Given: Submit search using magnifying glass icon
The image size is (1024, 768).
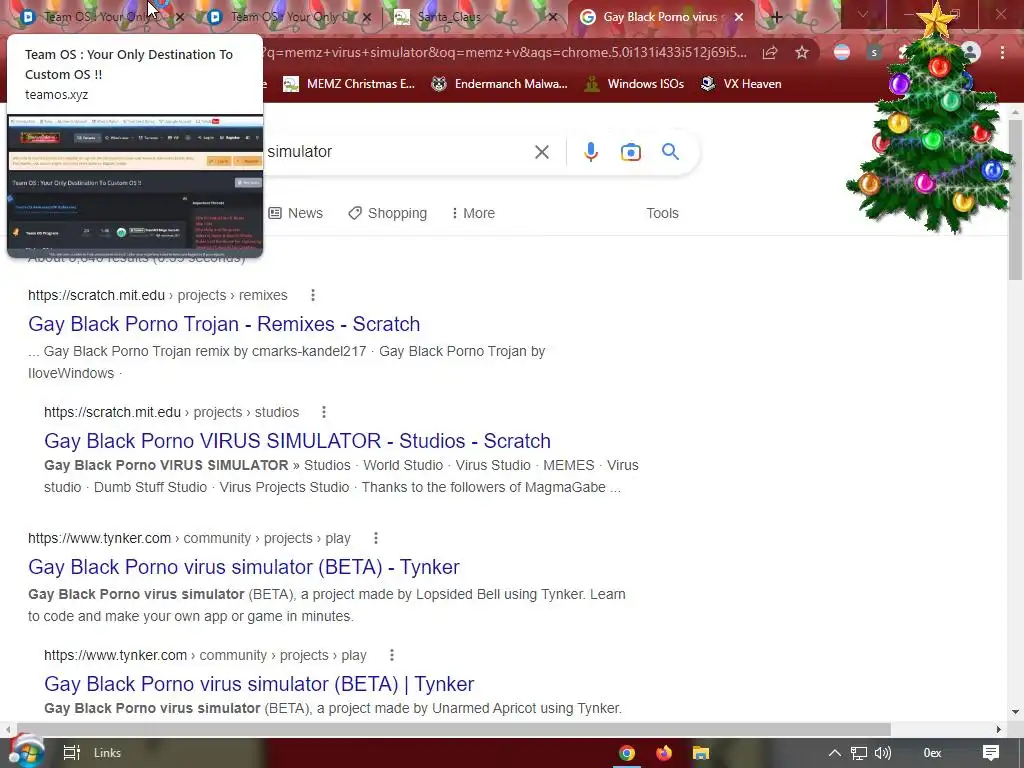Looking at the screenshot, I should point(670,152).
